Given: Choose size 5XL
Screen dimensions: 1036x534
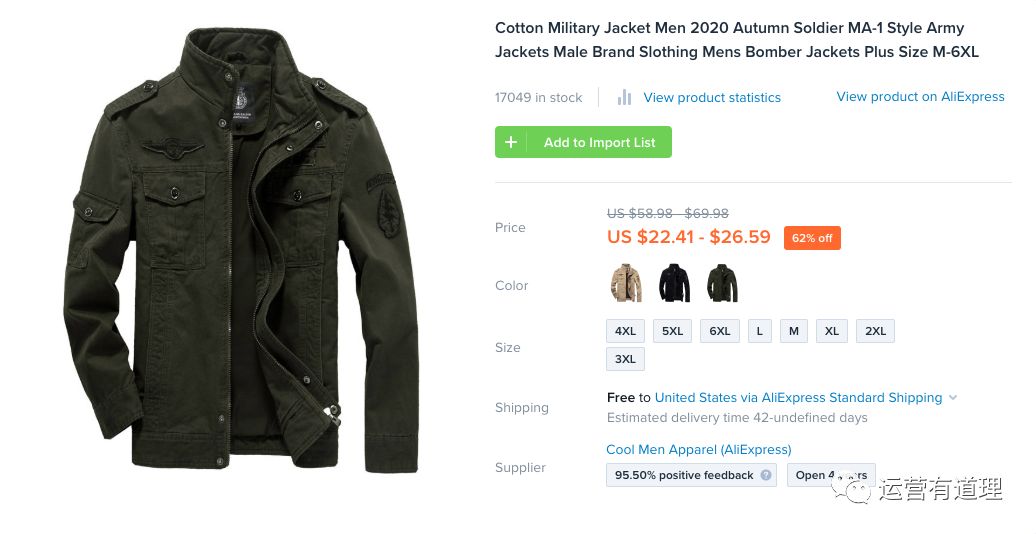Looking at the screenshot, I should pos(673,331).
